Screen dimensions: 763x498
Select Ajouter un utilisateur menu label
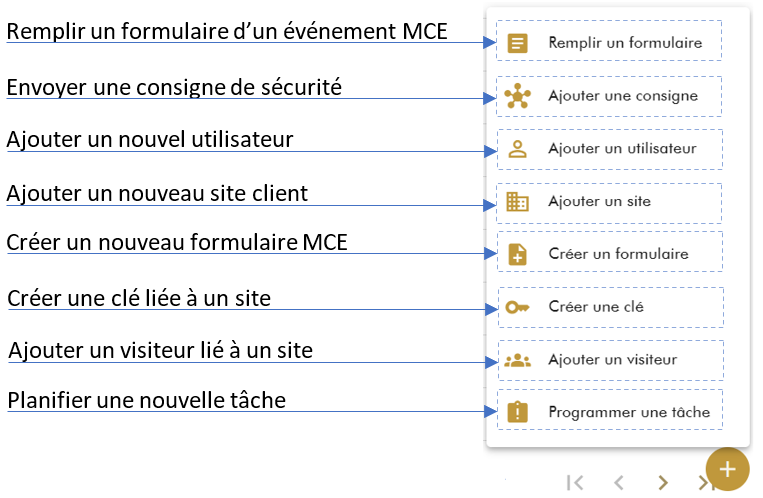pyautogui.click(x=621, y=150)
